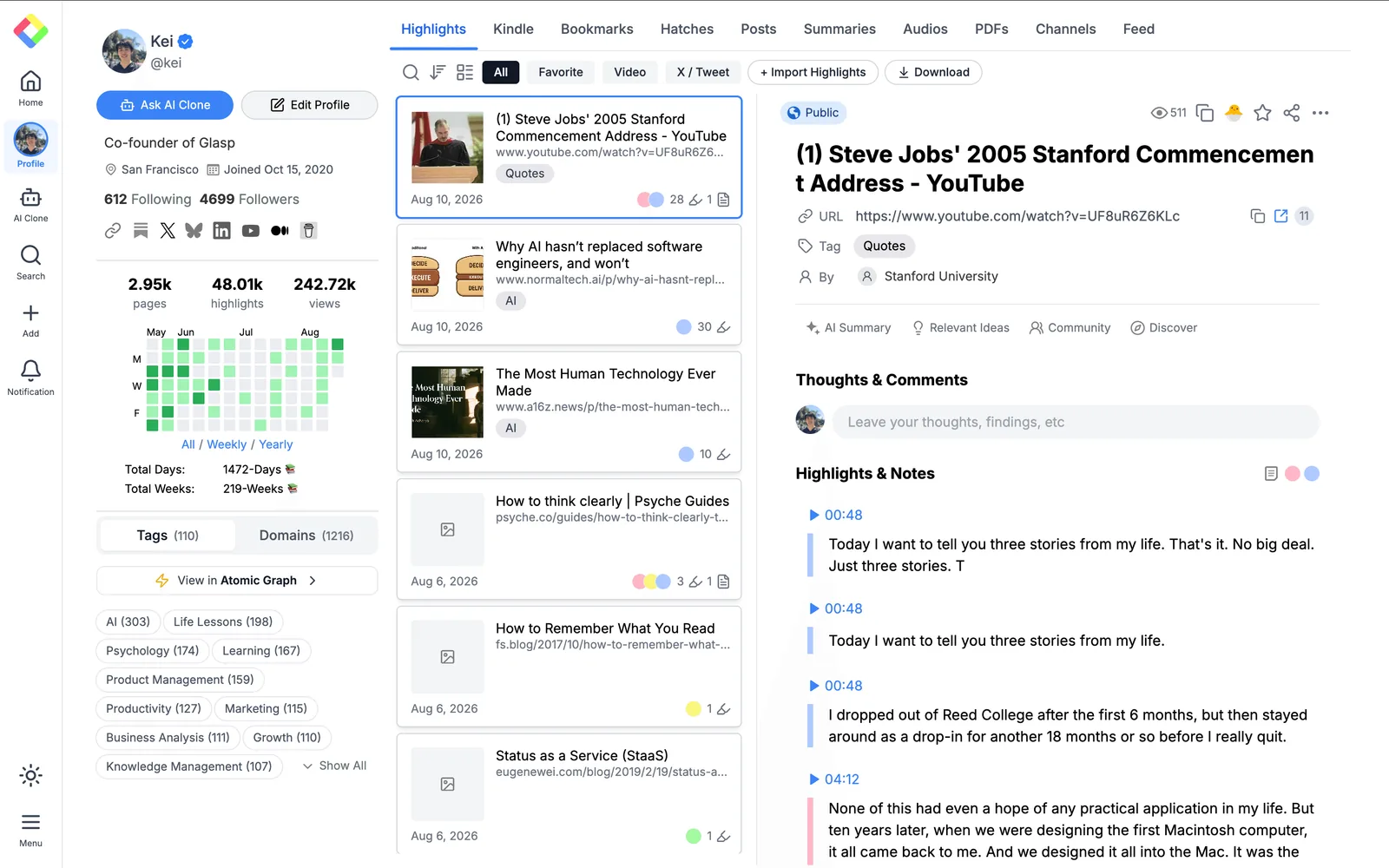Share the Steve Jobs article

pyautogui.click(x=1292, y=113)
